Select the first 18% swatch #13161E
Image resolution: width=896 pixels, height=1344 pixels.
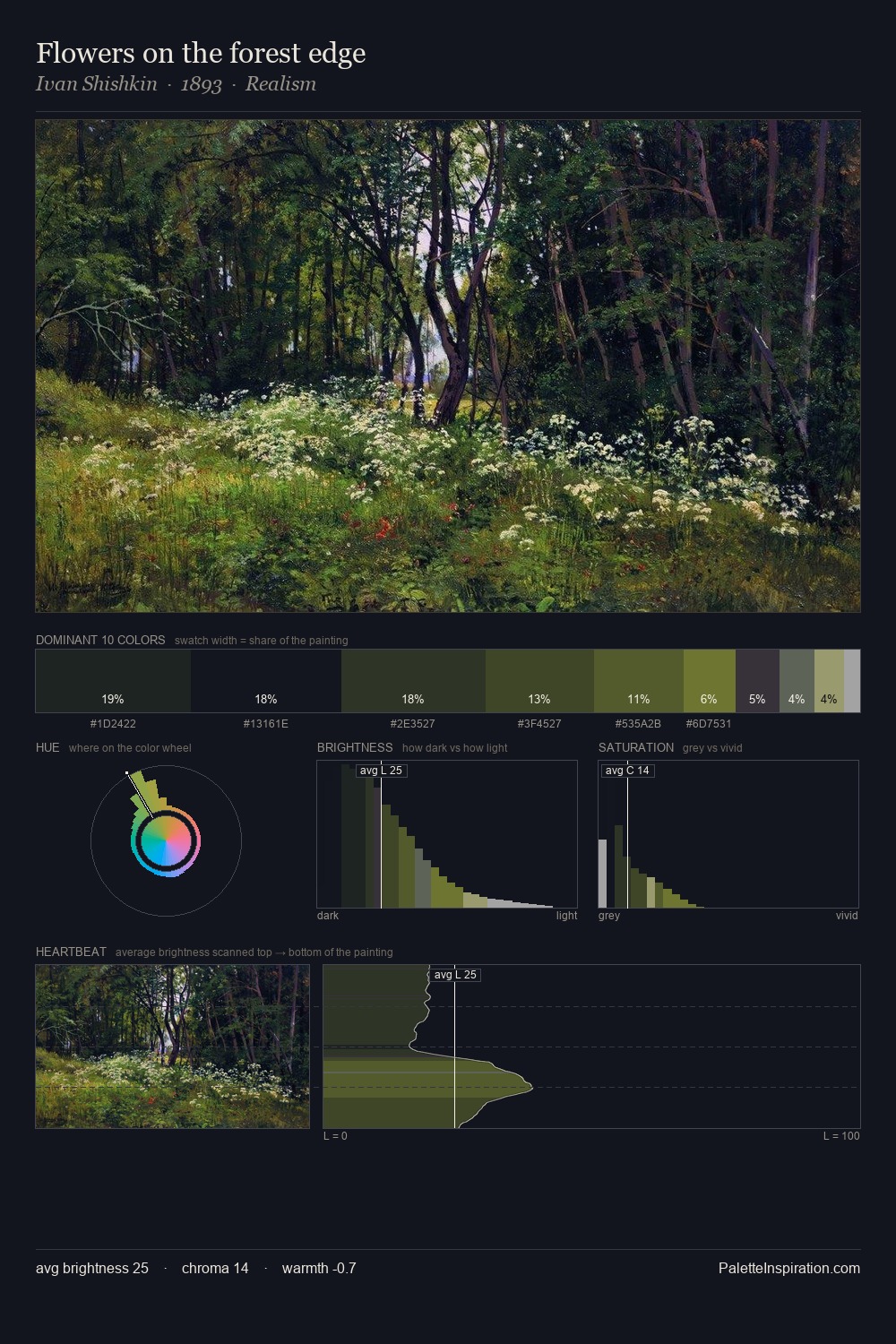[x=266, y=681]
